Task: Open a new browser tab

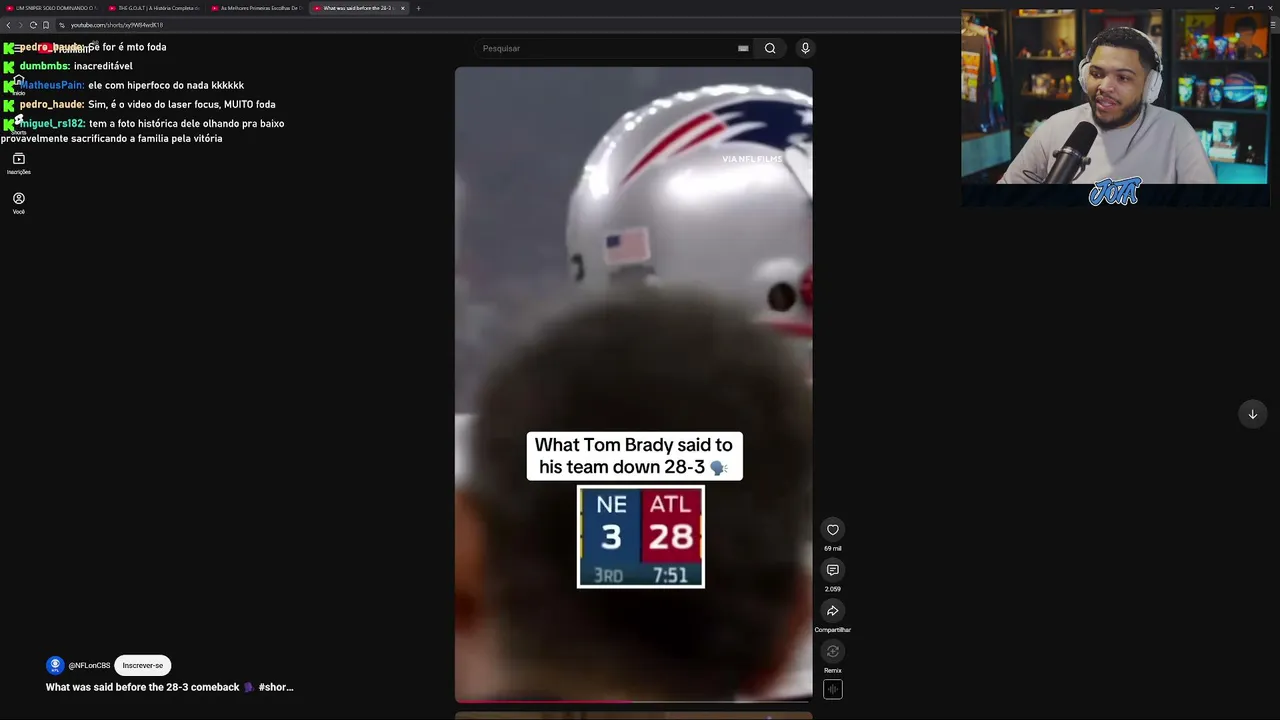Action: click(418, 8)
